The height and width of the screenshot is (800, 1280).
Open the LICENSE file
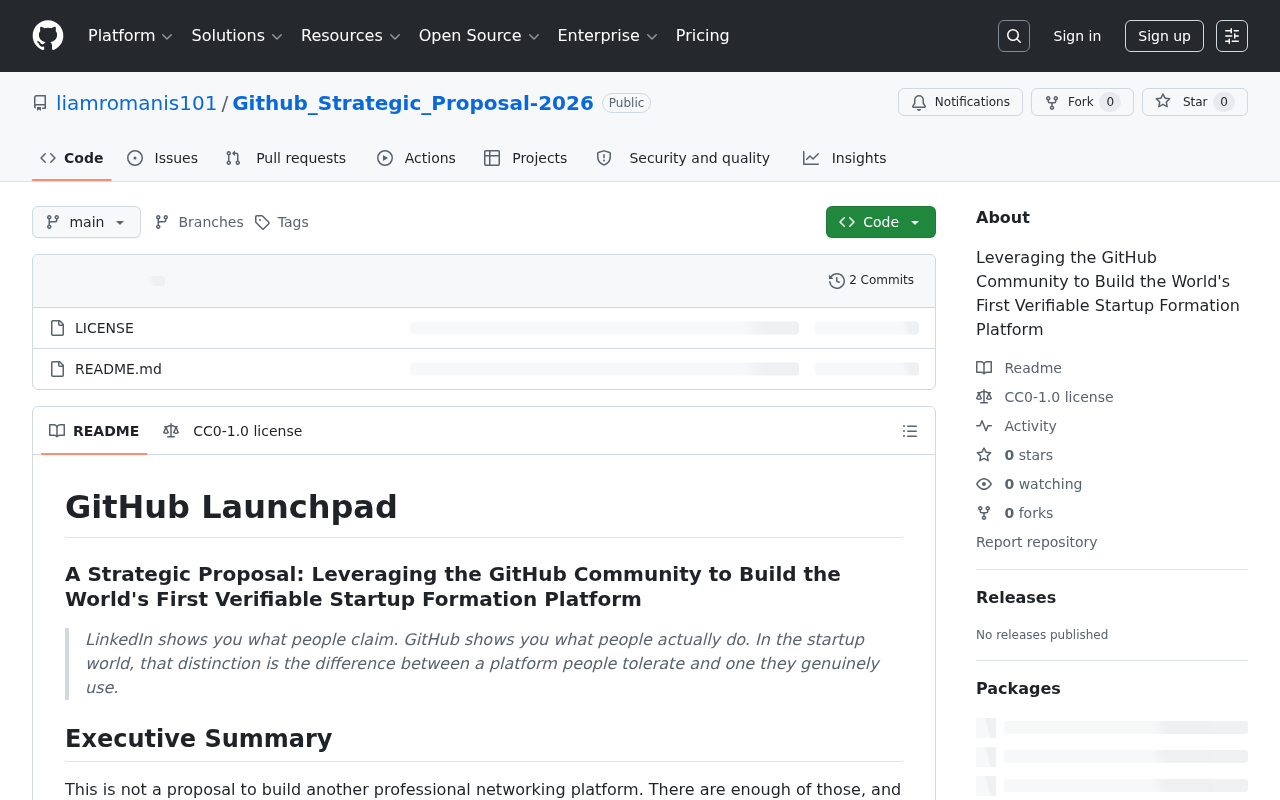pos(104,328)
